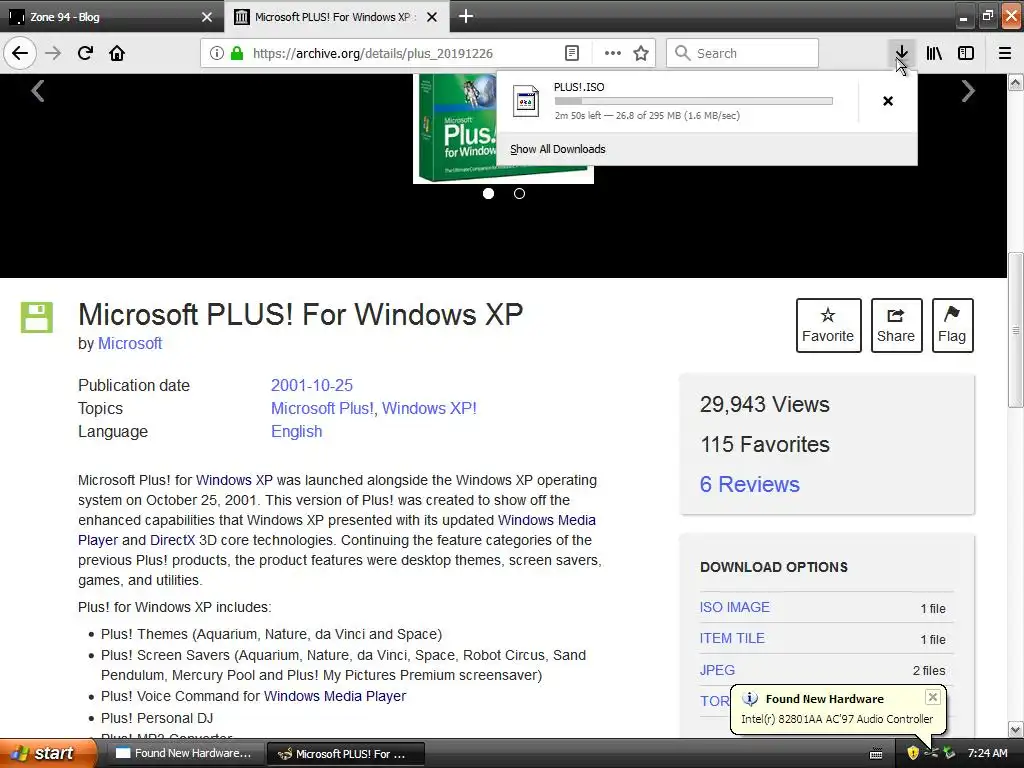Show previous carousel image arrow

(x=38, y=91)
